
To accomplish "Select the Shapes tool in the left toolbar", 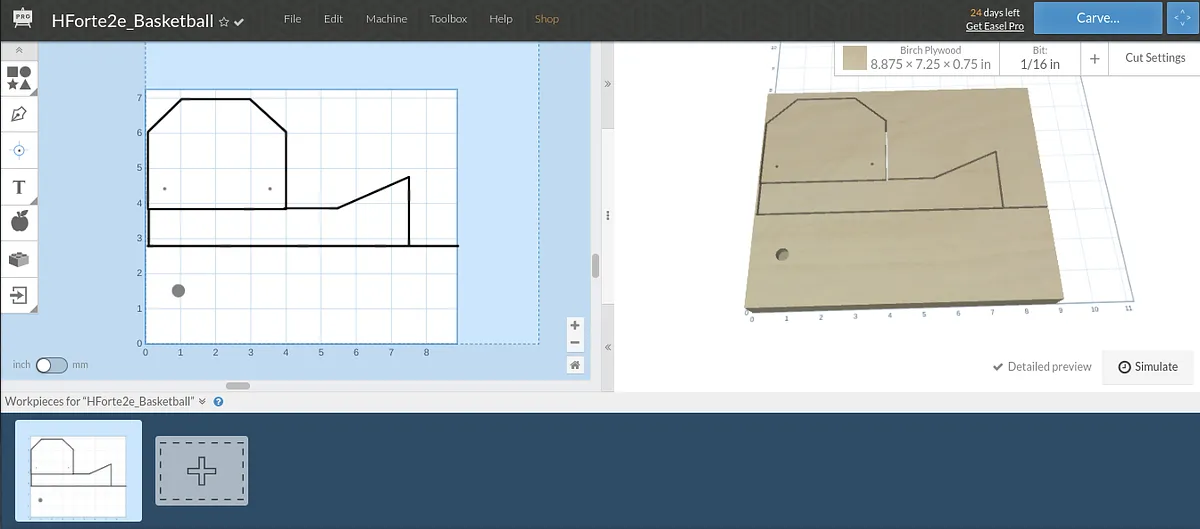I will pyautogui.click(x=18, y=78).
